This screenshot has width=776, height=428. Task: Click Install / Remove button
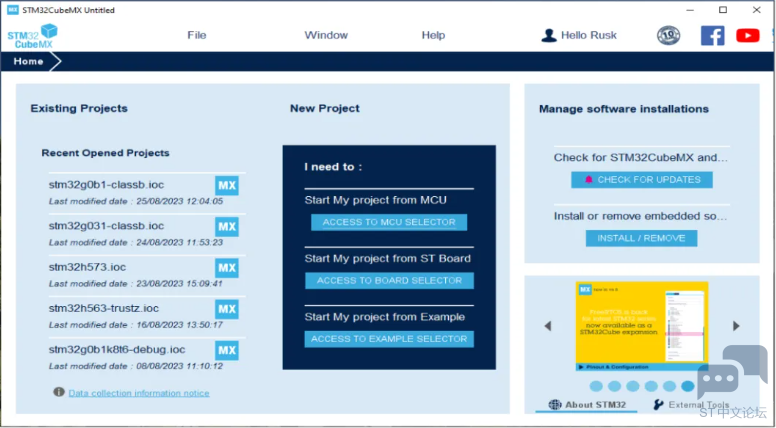pos(641,238)
